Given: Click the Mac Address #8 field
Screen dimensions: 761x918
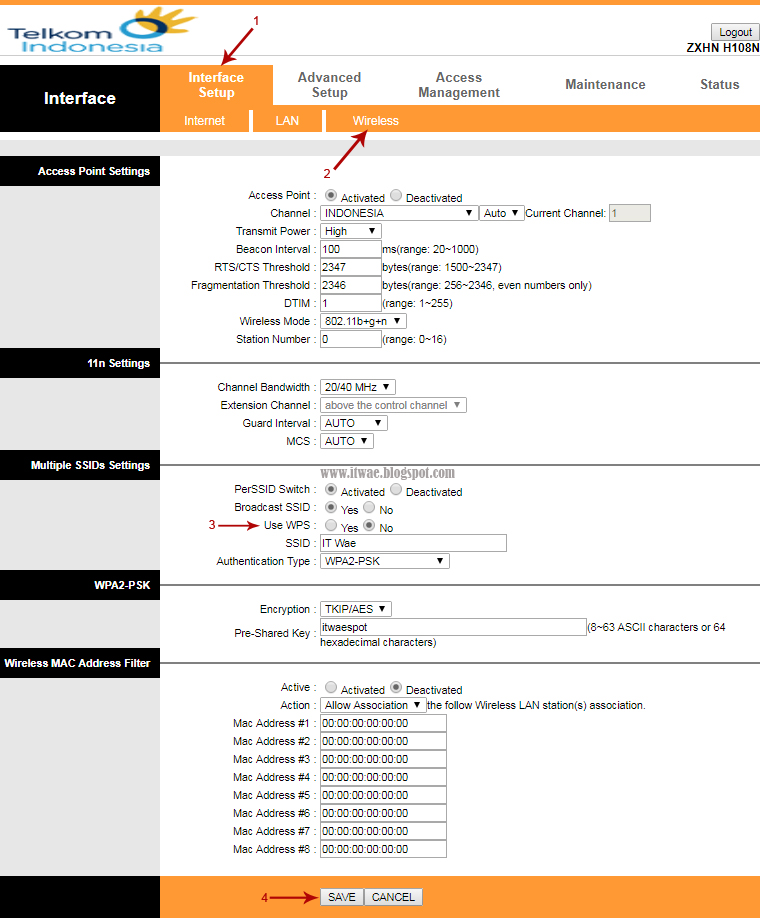Looking at the screenshot, I should click(383, 850).
